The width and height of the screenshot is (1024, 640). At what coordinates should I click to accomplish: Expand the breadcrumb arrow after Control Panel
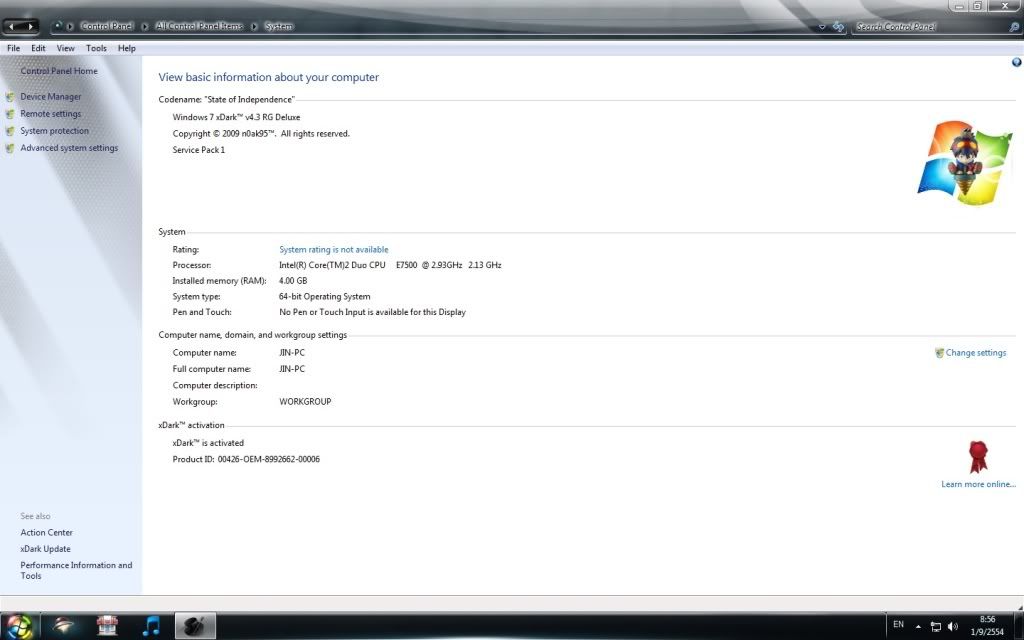[x=145, y=27]
